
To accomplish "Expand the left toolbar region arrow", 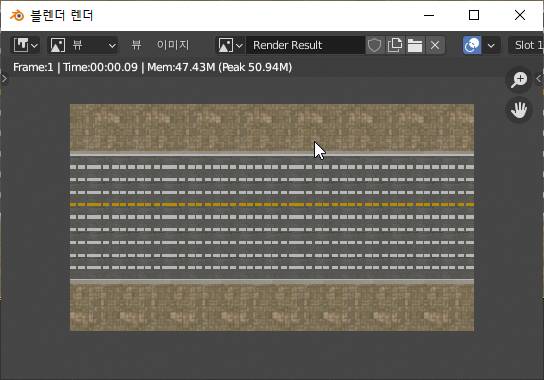I will (x=4, y=79).
